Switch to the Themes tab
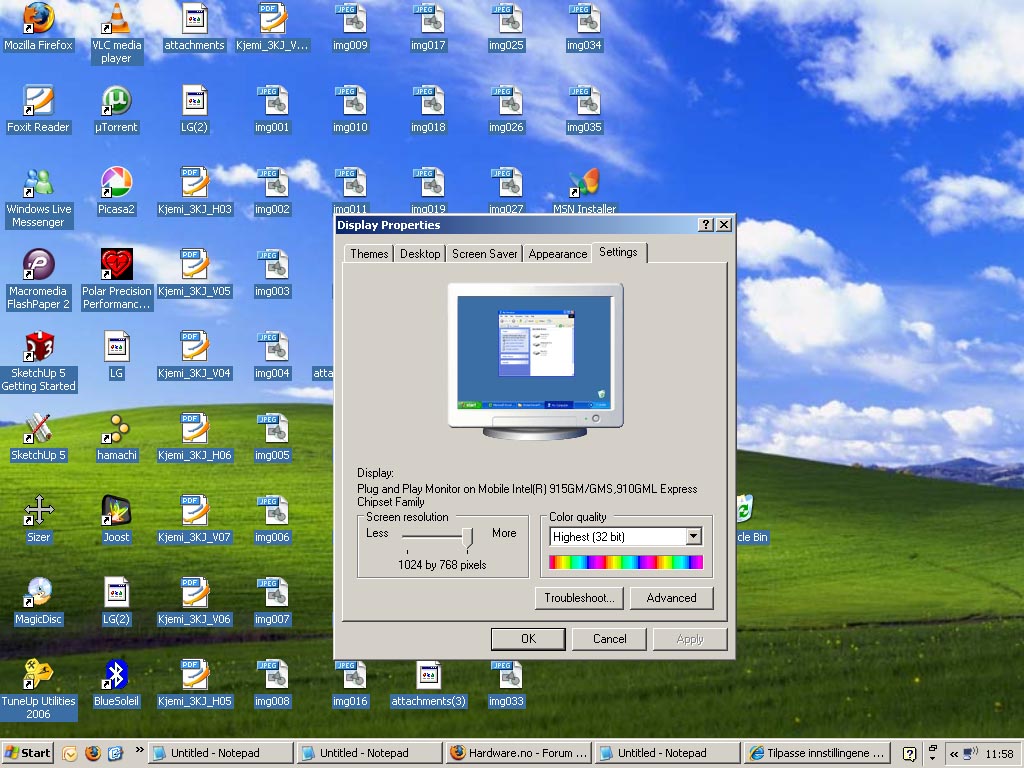 coord(369,253)
